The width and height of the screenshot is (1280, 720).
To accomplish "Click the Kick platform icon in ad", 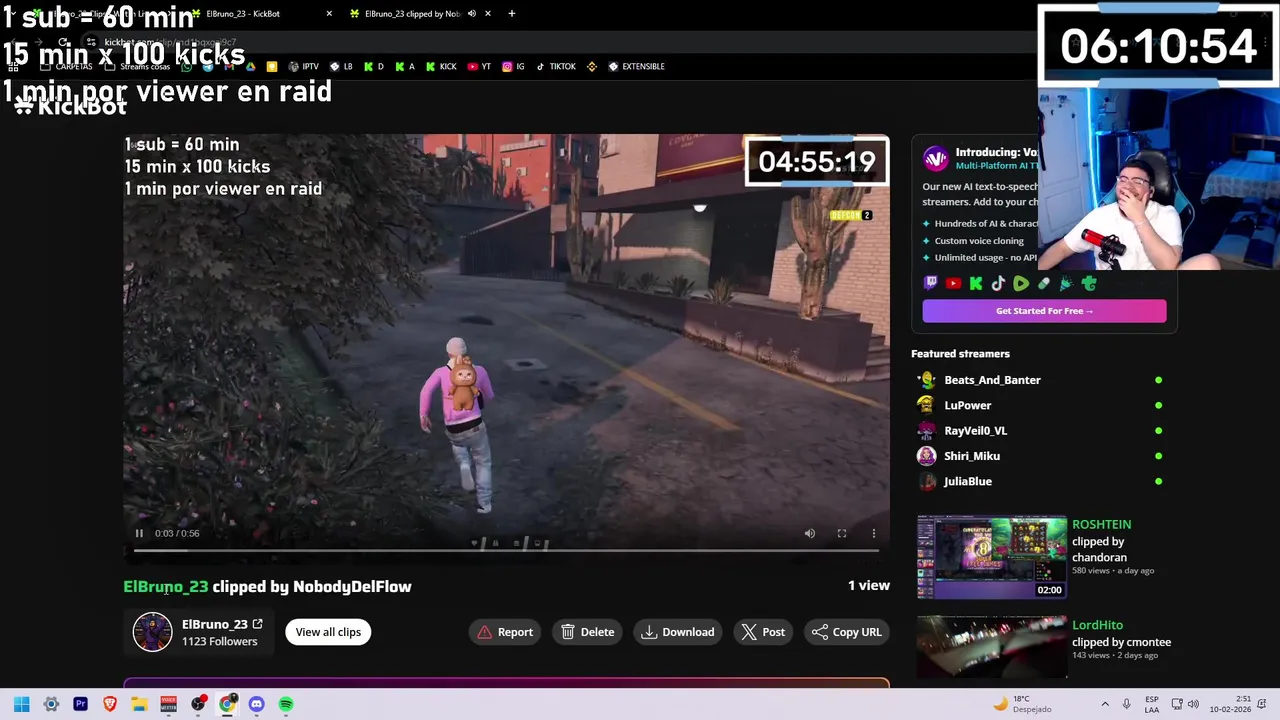I will (x=976, y=283).
